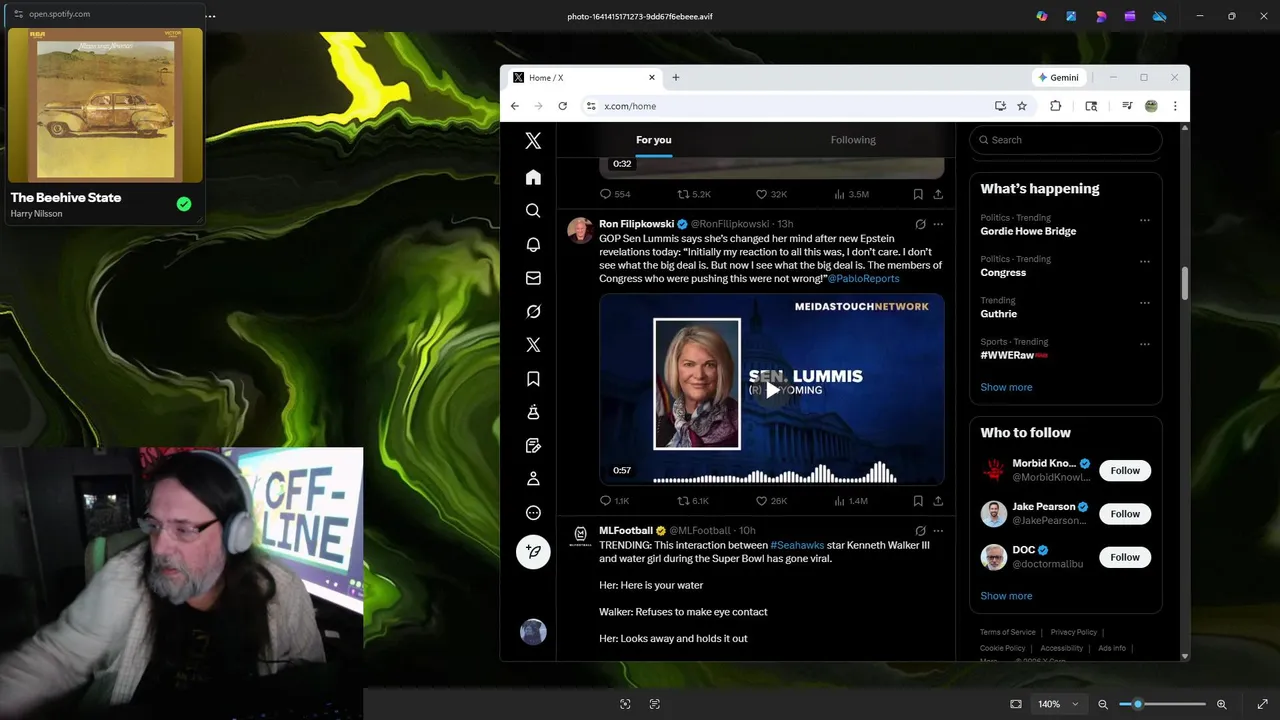This screenshot has height=720, width=1280.
Task: Bookmark the Ron Filipkowski post
Action: [918, 501]
